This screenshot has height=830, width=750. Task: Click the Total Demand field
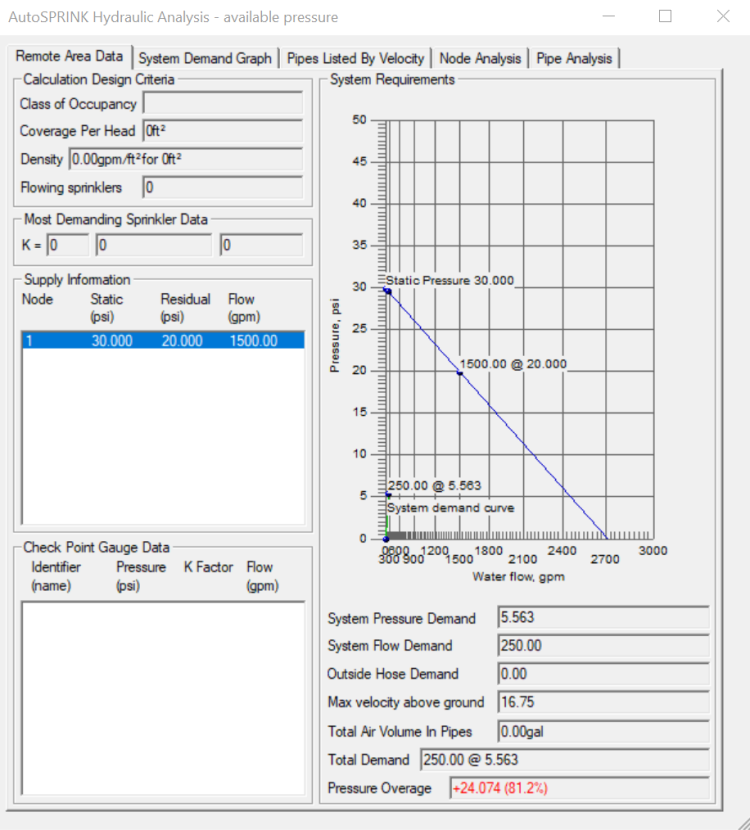click(565, 760)
